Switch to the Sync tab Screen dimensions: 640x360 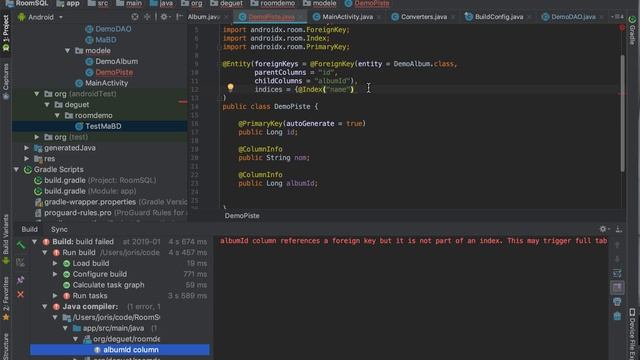click(59, 229)
